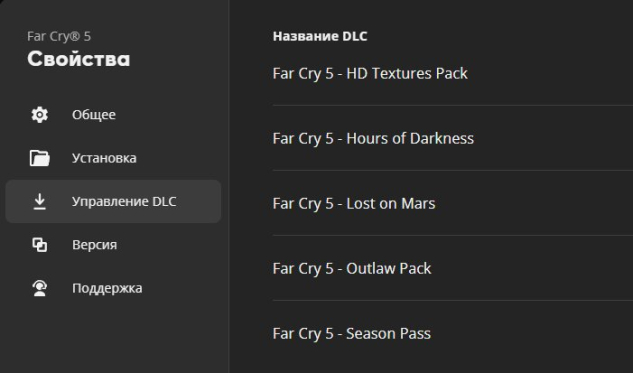Viewport: 633px width, 373px height.
Task: Click the headset support icon
Action: [x=40, y=288]
